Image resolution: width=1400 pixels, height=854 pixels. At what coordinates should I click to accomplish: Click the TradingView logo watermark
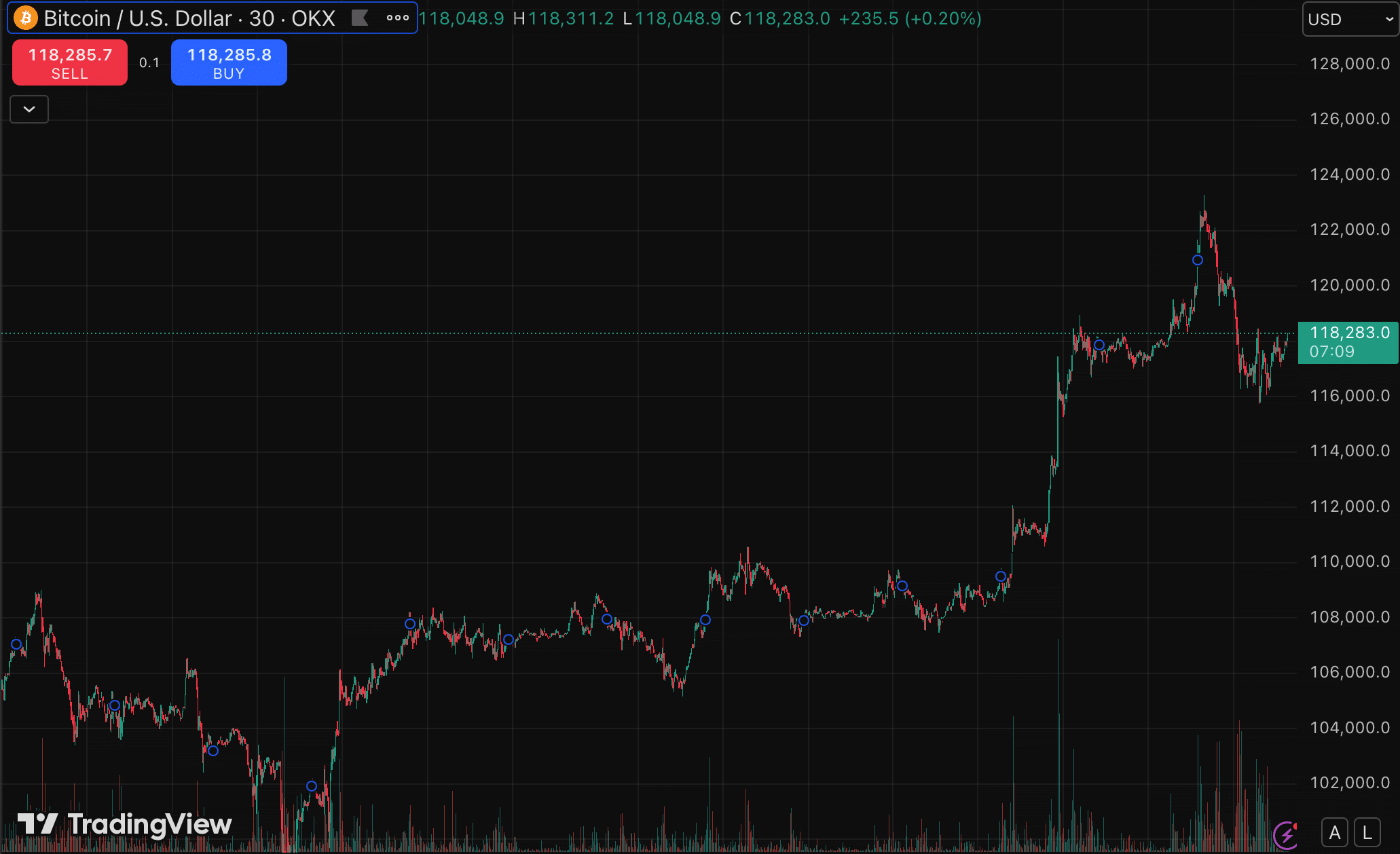(124, 824)
